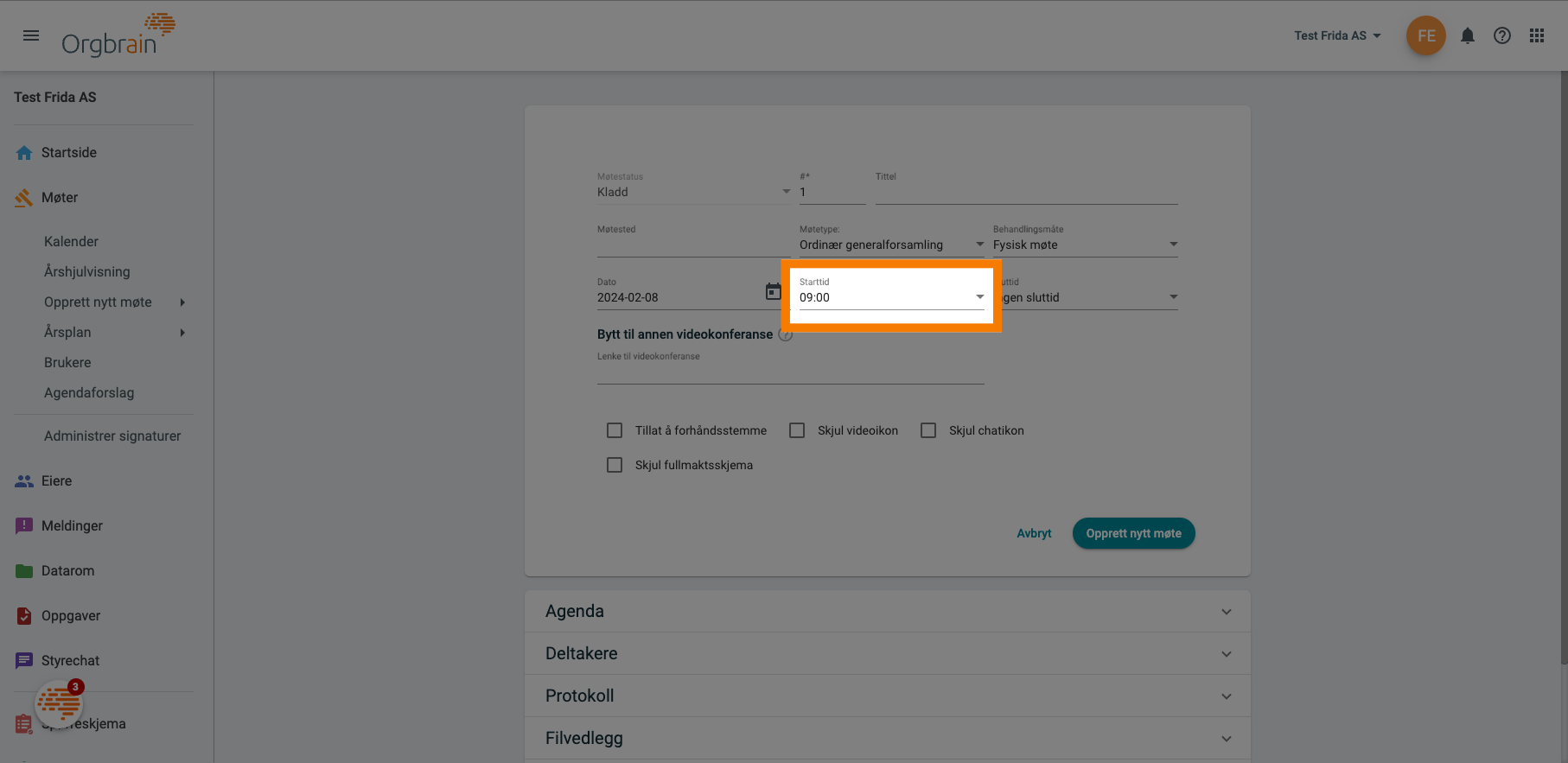Open the sluttid dropdown

[1089, 297]
